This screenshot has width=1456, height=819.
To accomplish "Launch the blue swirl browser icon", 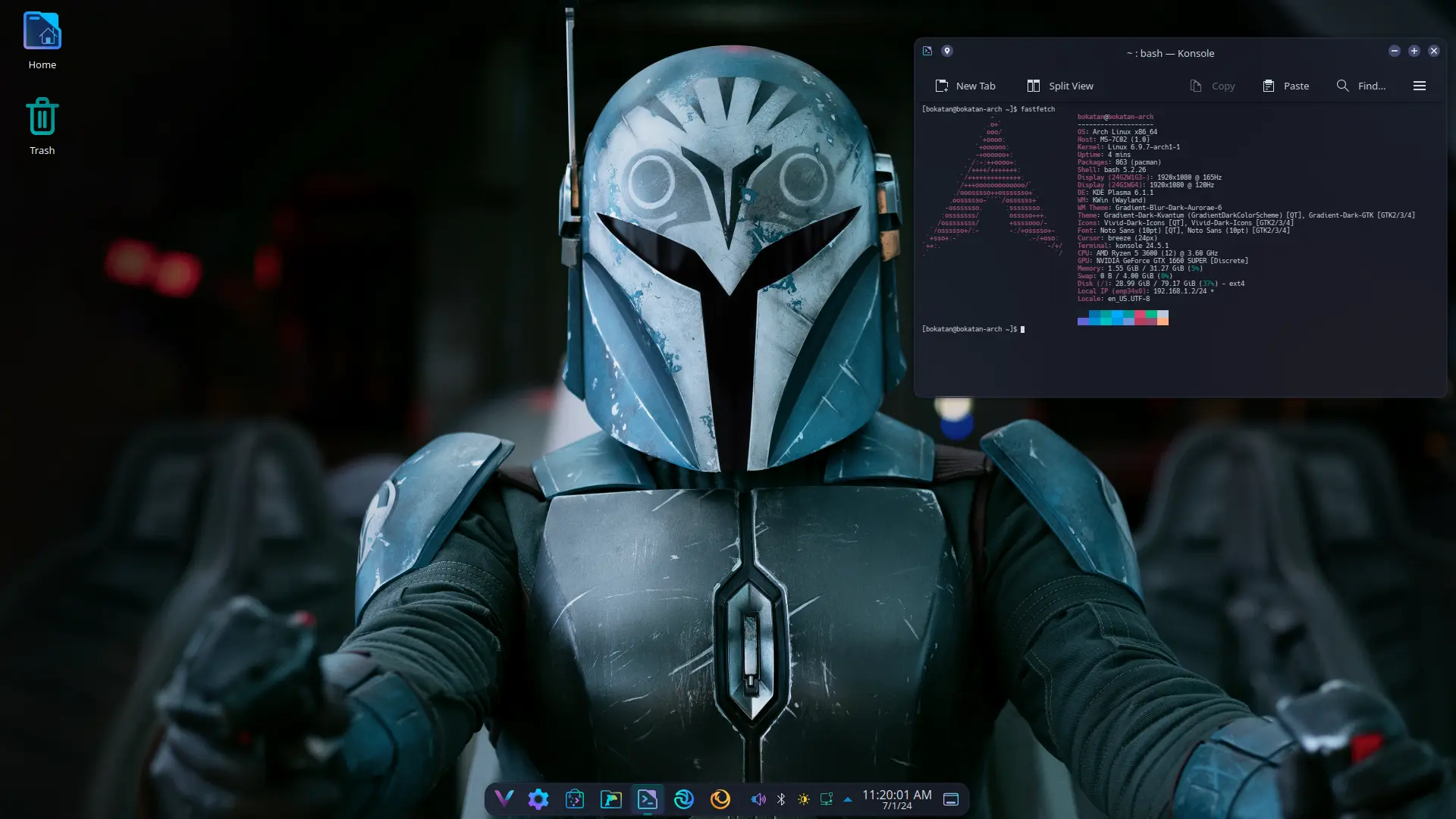I will pos(684,799).
